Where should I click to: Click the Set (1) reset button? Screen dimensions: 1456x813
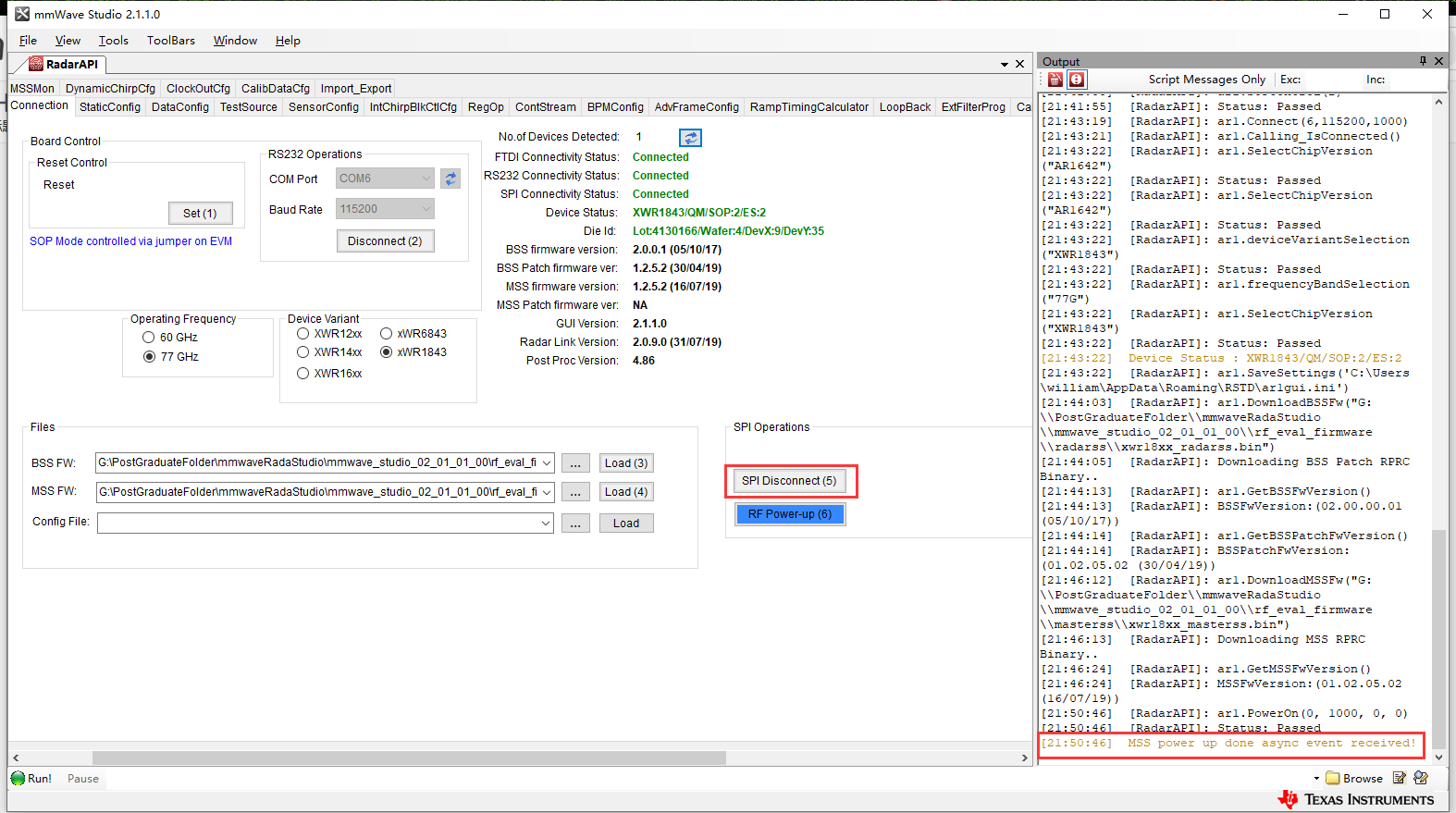point(200,214)
